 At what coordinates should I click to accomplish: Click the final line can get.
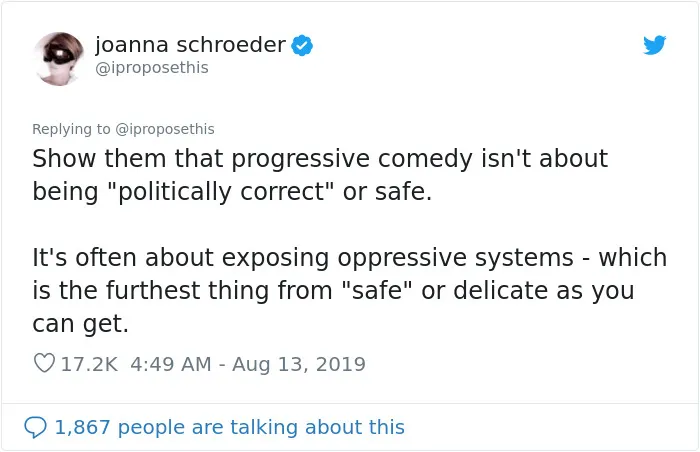click(x=80, y=324)
